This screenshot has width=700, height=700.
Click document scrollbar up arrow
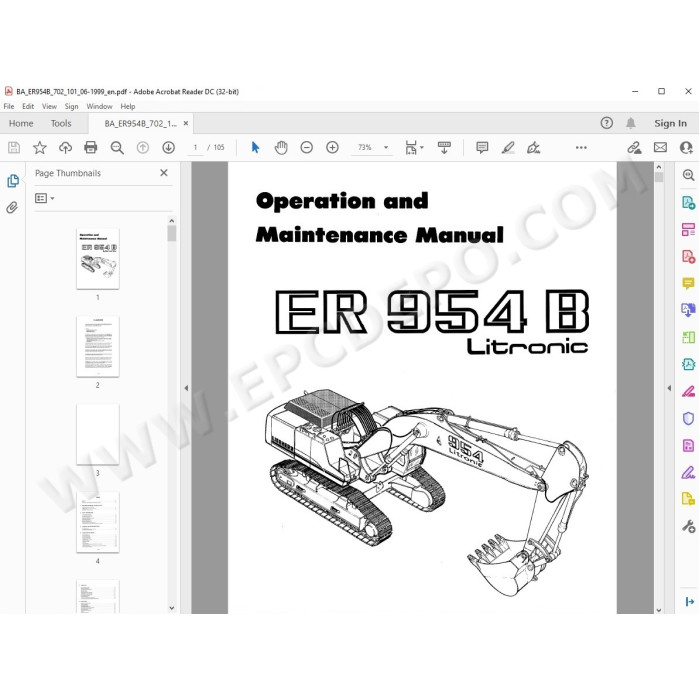tap(659, 167)
